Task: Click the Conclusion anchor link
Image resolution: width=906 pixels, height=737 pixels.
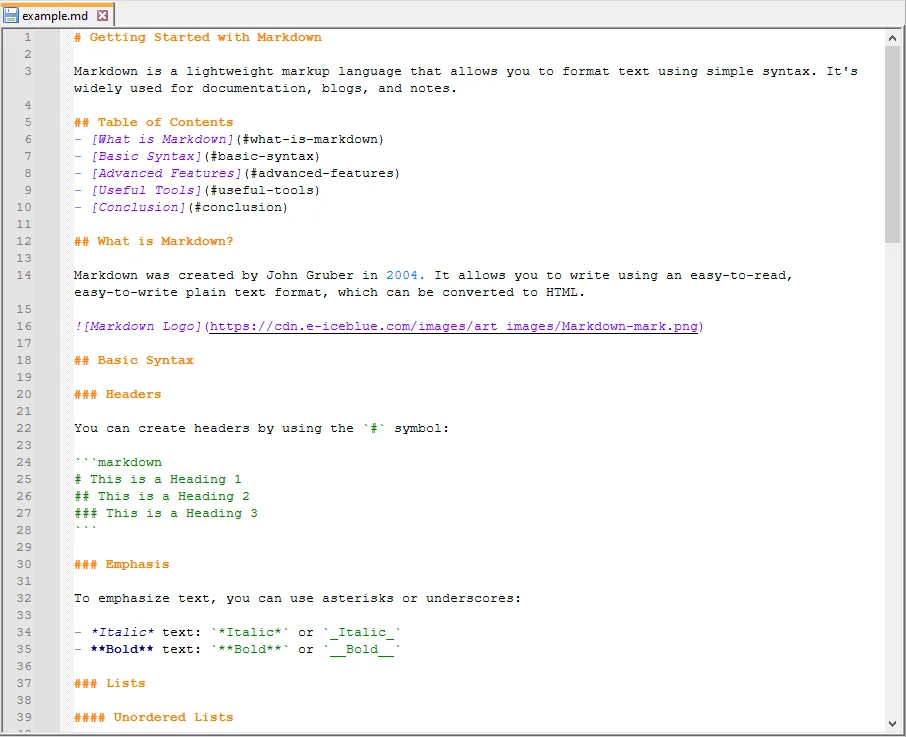Action: [138, 206]
